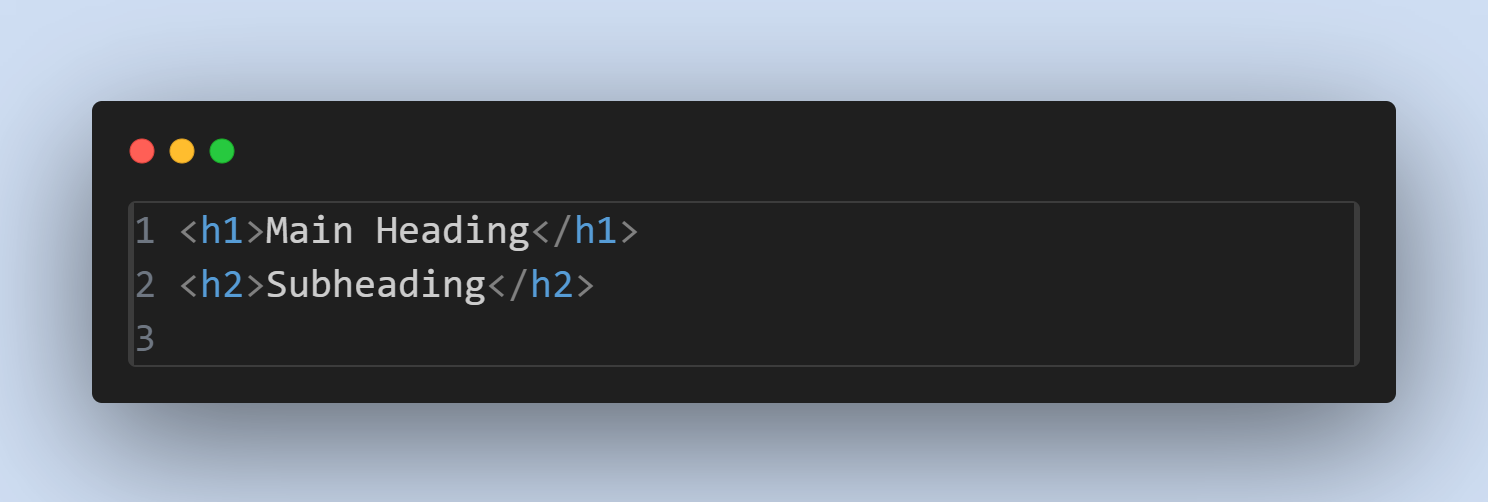This screenshot has height=502, width=1488.
Task: Click the word Heading in line 1
Action: coord(452,232)
